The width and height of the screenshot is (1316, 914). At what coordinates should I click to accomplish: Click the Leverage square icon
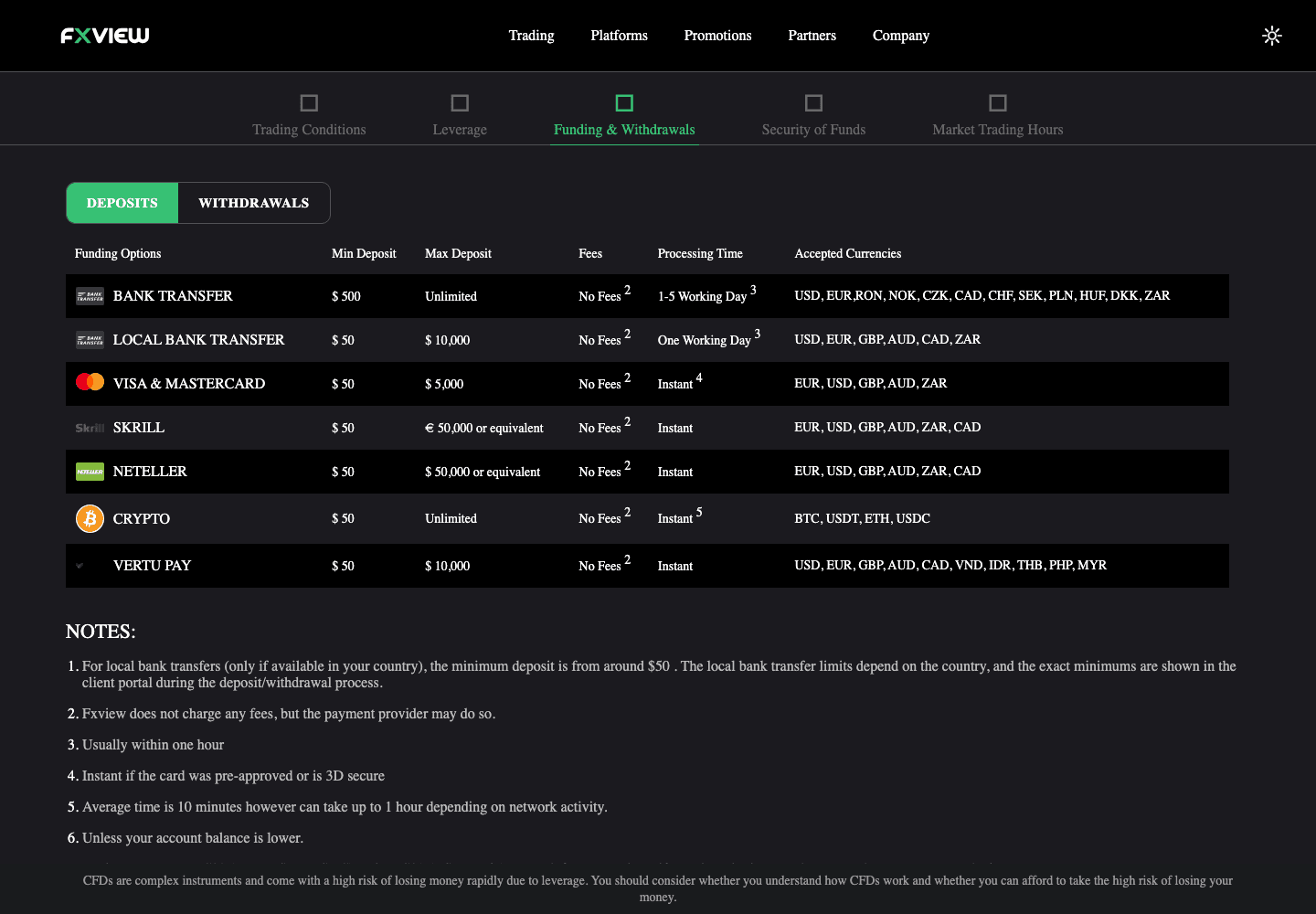[x=460, y=102]
